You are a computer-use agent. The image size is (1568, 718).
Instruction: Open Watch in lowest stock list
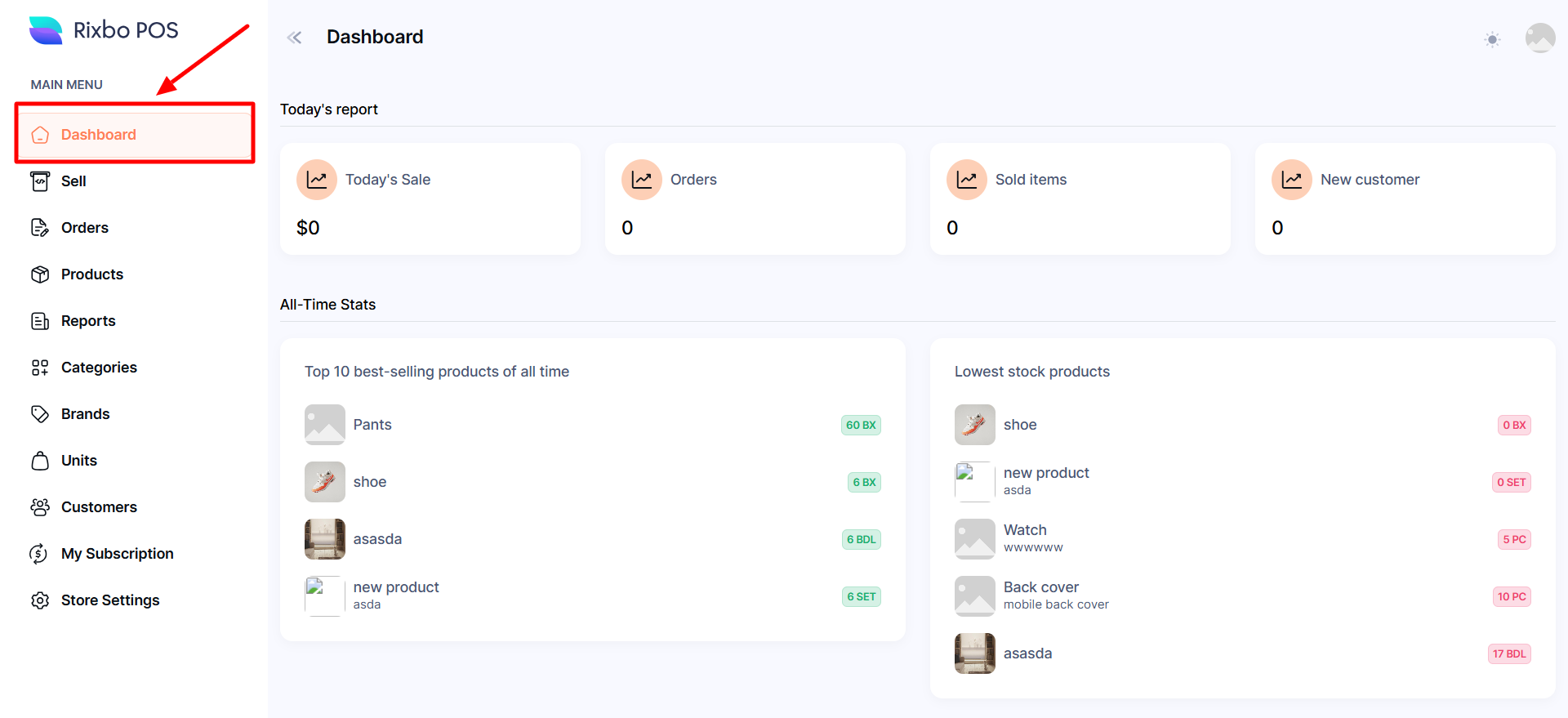click(1025, 531)
